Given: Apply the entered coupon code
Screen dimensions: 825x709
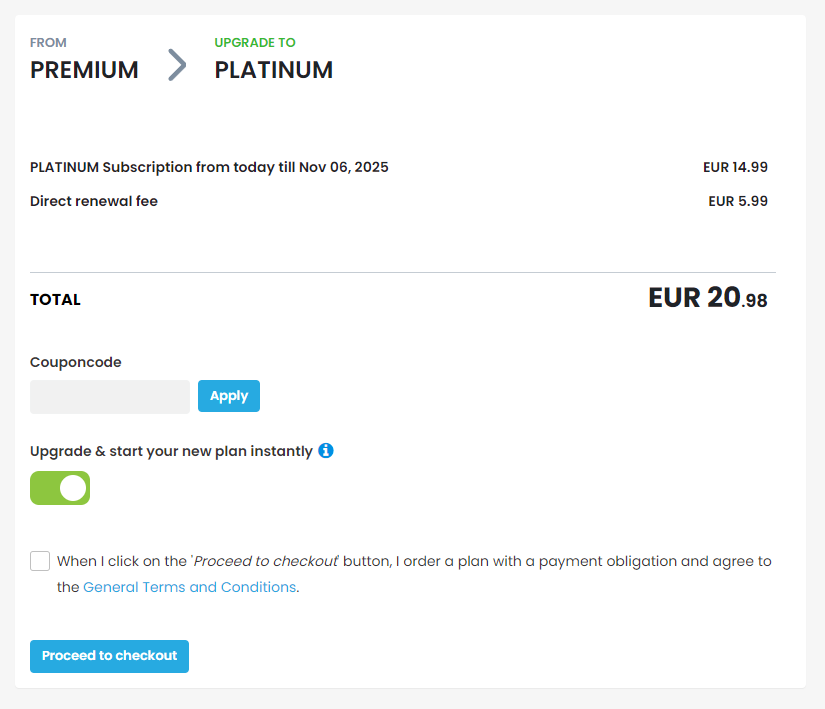Looking at the screenshot, I should pos(229,396).
